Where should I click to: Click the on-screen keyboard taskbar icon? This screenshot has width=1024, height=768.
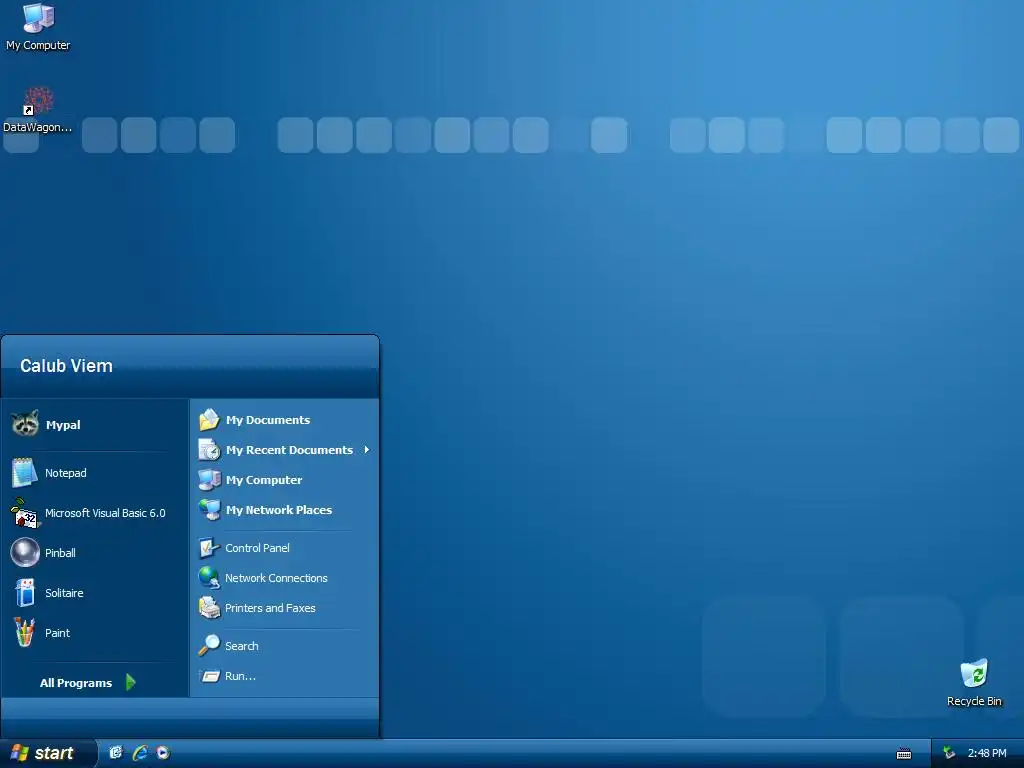point(904,754)
